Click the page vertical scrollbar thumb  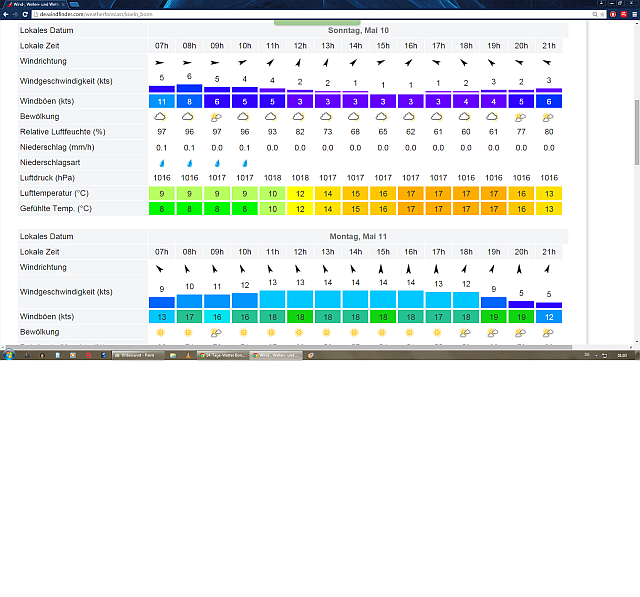(636, 130)
